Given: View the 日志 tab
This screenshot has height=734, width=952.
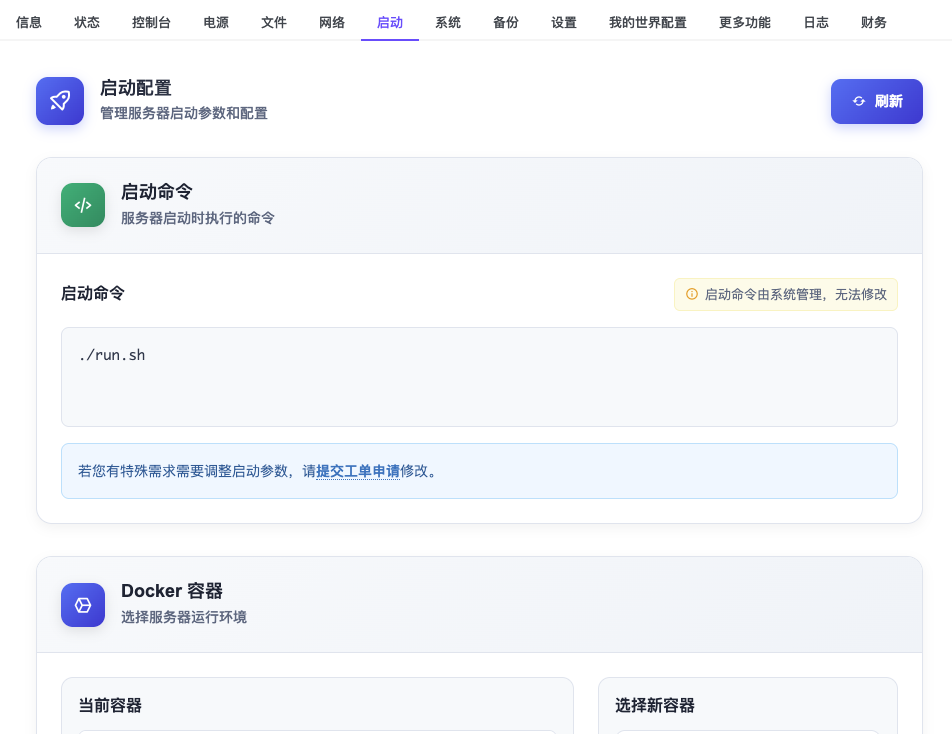Looking at the screenshot, I should point(816,22).
